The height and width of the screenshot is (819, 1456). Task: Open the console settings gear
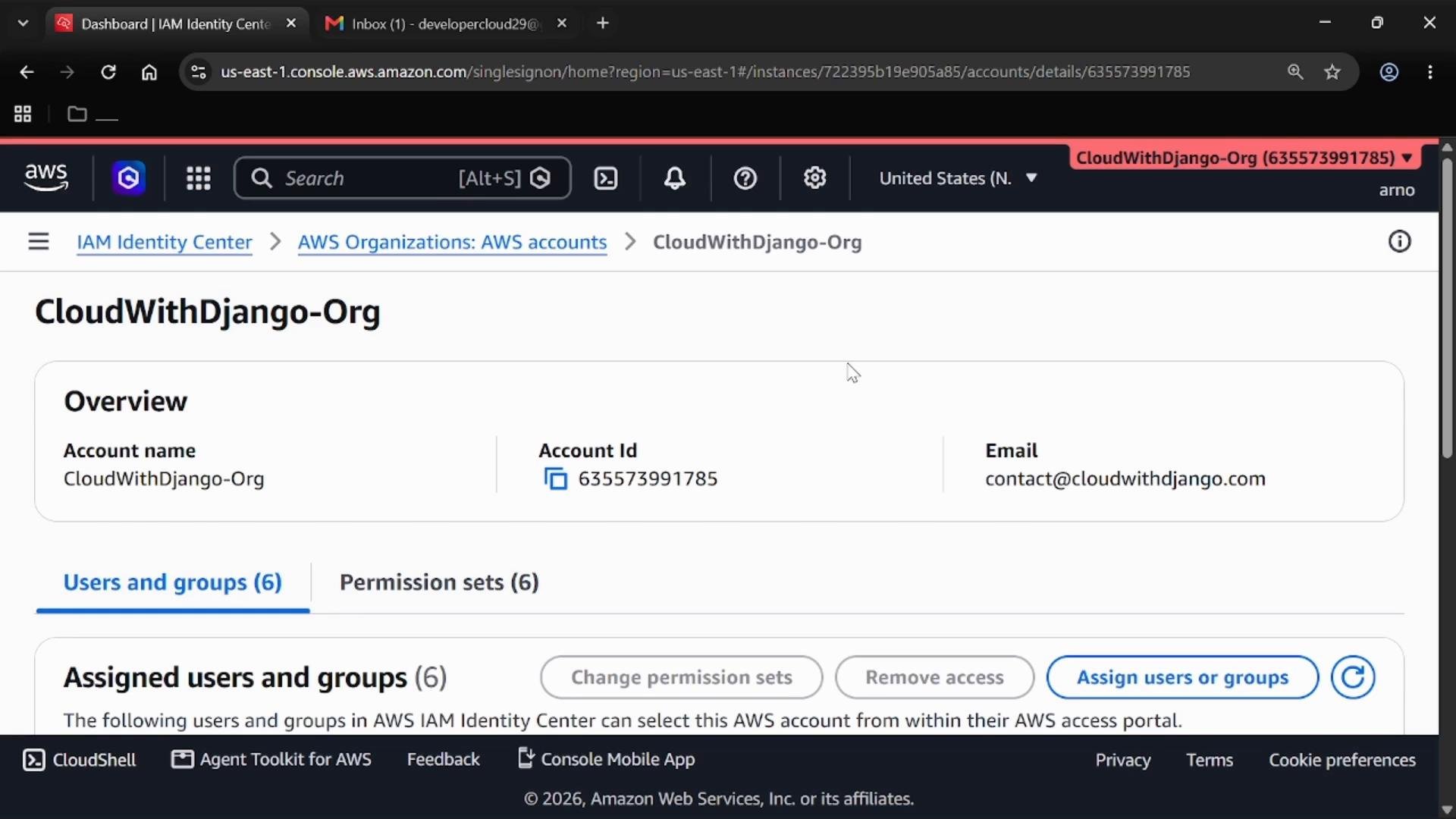814,178
